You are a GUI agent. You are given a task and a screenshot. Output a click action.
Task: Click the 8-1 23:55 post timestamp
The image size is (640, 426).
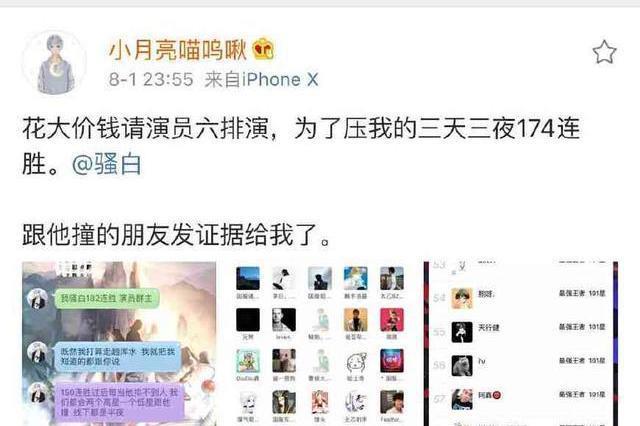151,80
